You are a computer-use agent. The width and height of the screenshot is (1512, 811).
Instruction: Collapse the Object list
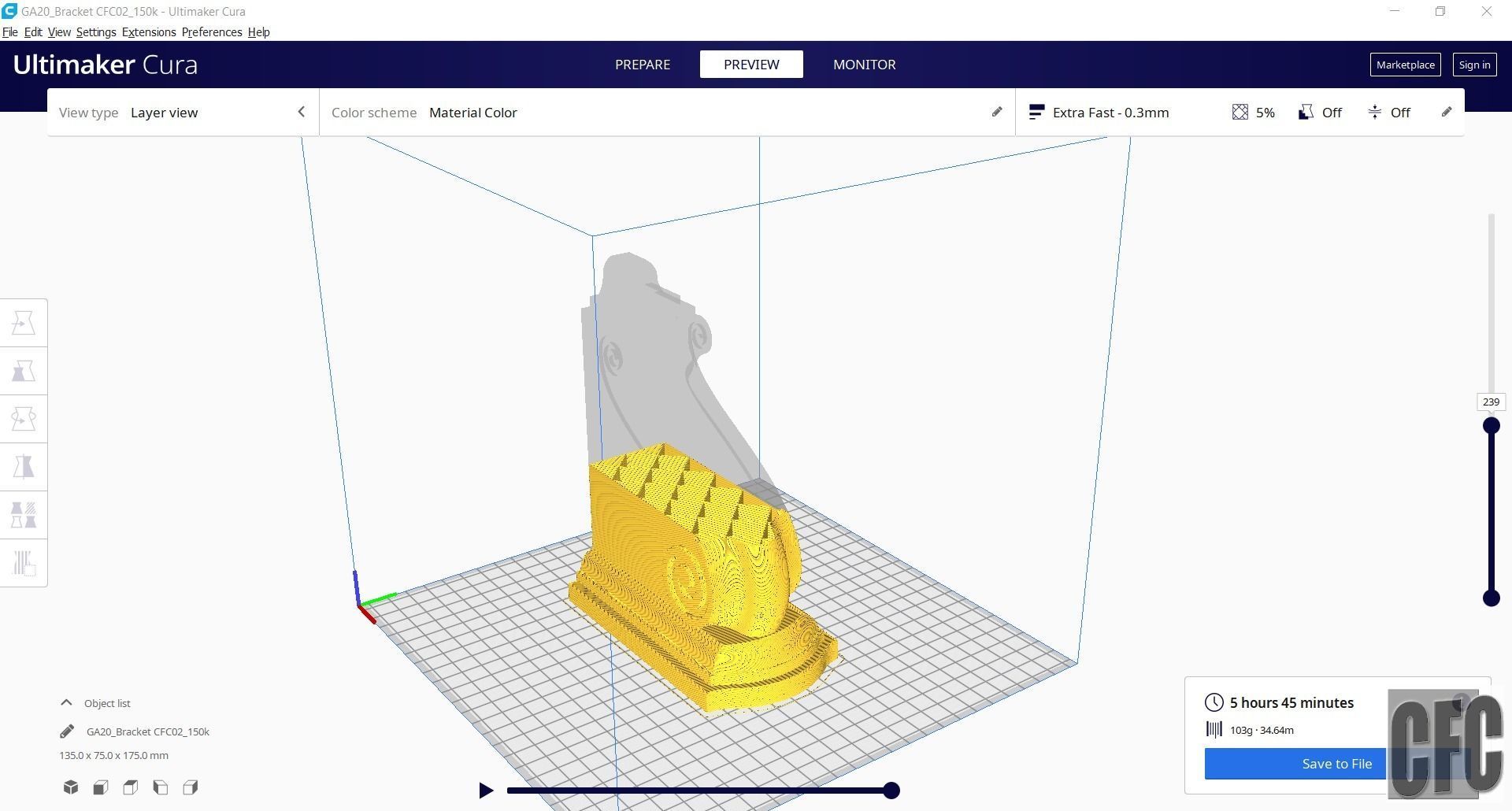[x=66, y=702]
